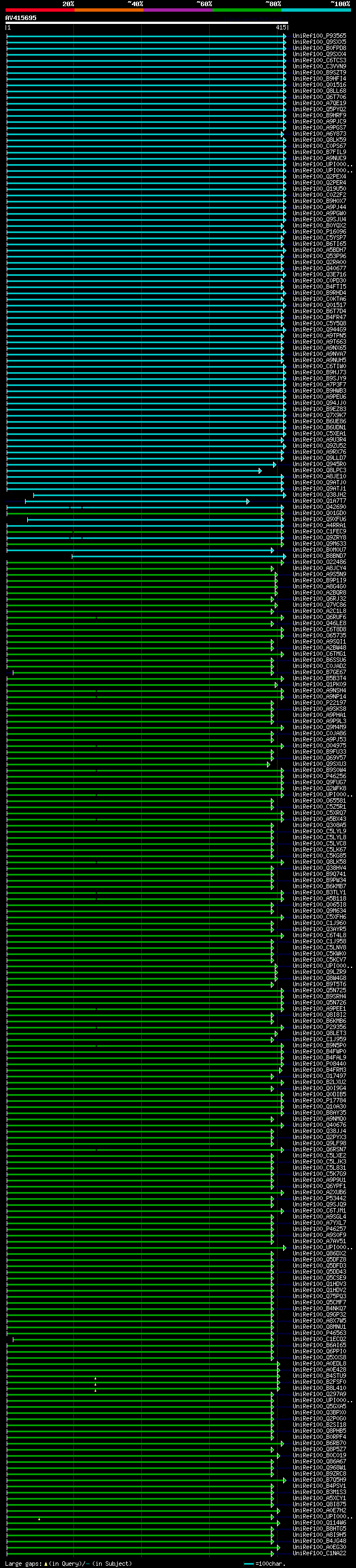Screen dimensions: 356x1568
Task: Click hit UniRef100_Q42690
Action: 319,507
